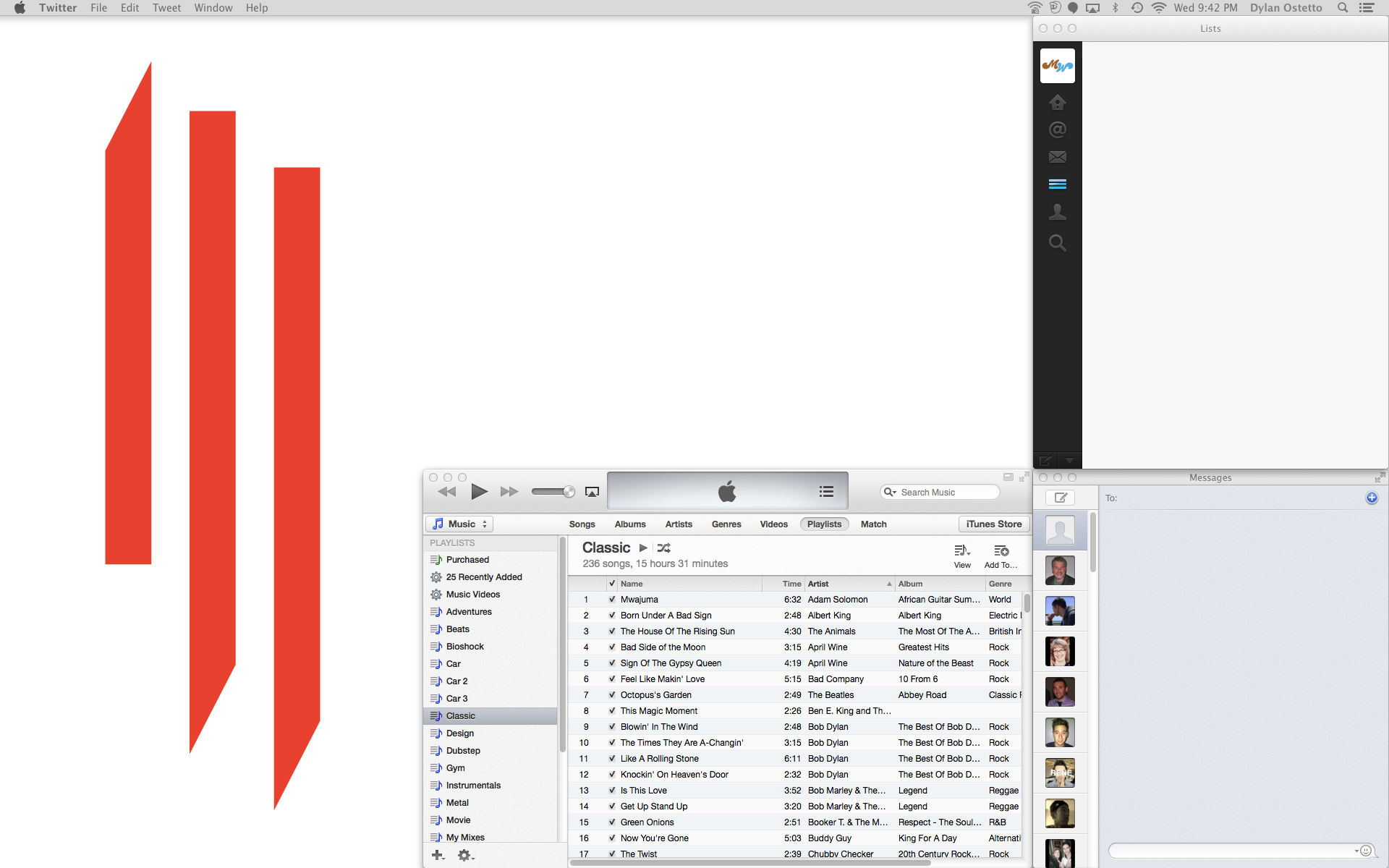The height and width of the screenshot is (868, 1389).
Task: Click the iTunes Store button
Action: (x=993, y=524)
